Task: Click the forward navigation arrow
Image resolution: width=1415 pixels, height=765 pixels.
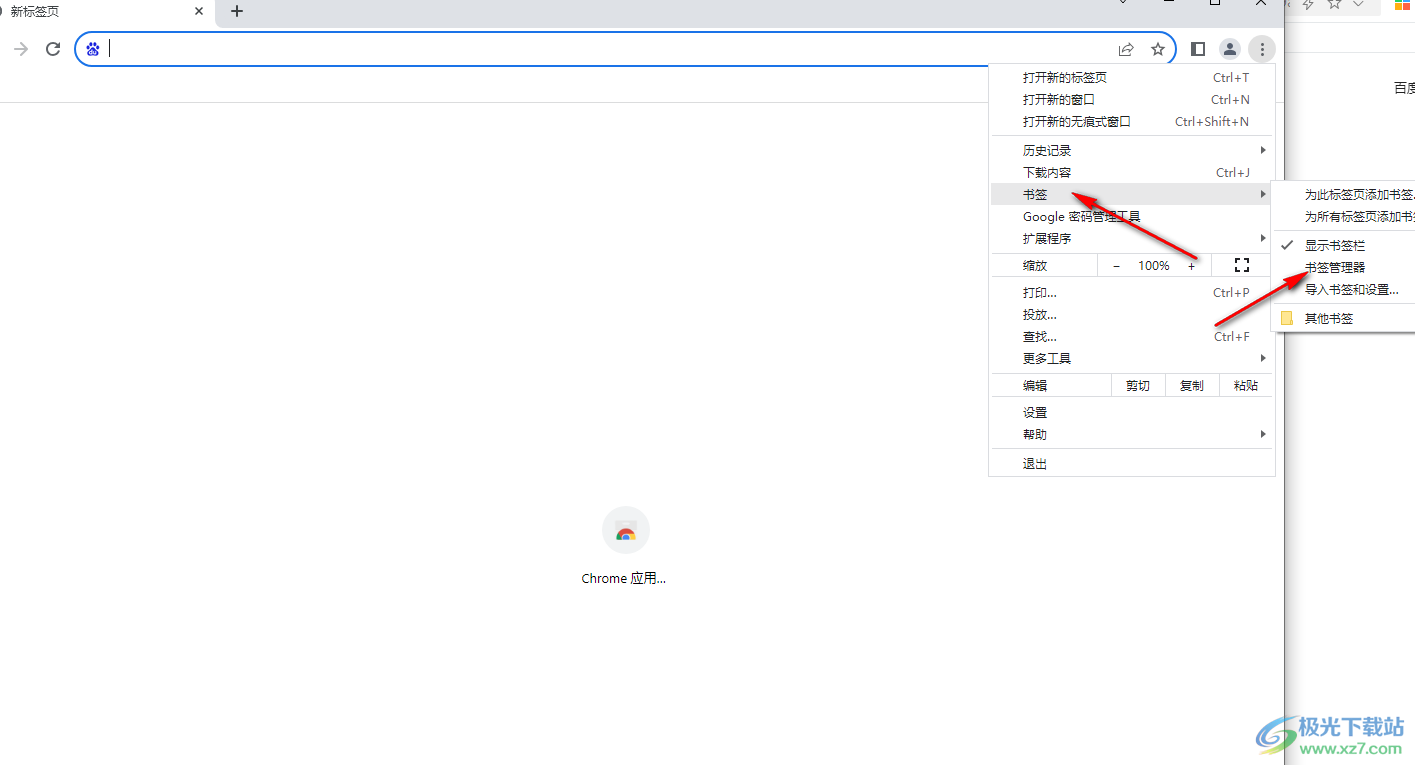Action: coord(21,49)
